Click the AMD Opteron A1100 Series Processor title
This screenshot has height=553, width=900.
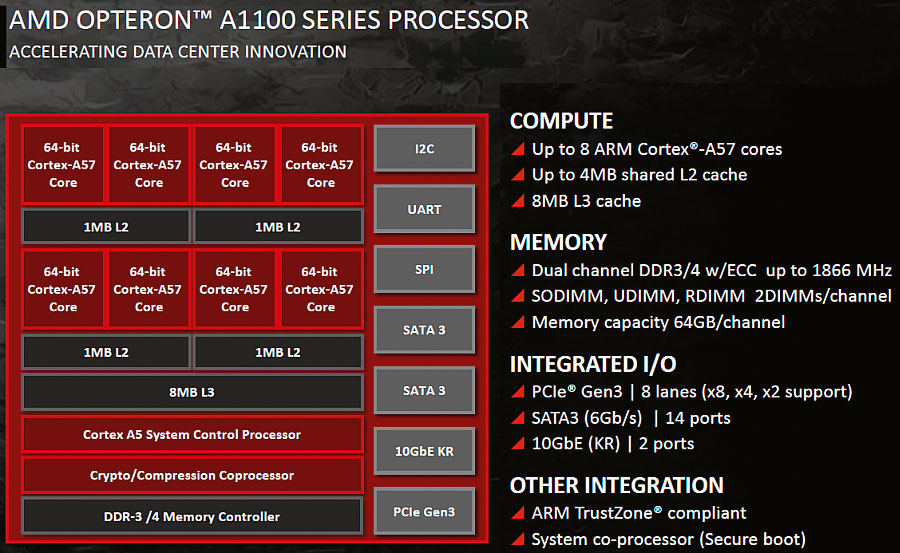click(x=268, y=21)
